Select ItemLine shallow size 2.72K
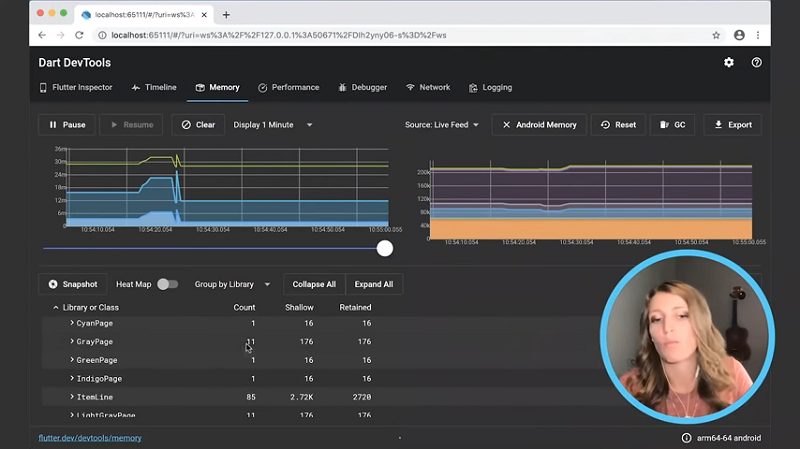Screen dimensions: 800x449 (x=302, y=397)
